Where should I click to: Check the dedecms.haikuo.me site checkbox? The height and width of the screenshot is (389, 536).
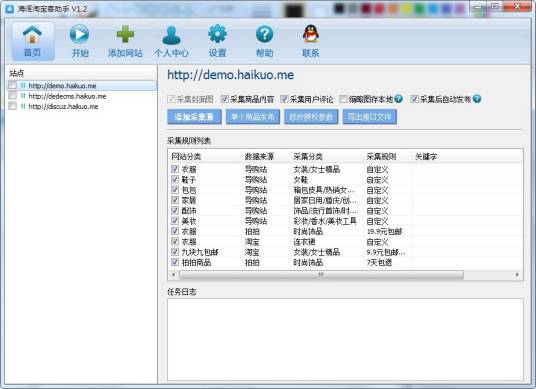[12, 95]
